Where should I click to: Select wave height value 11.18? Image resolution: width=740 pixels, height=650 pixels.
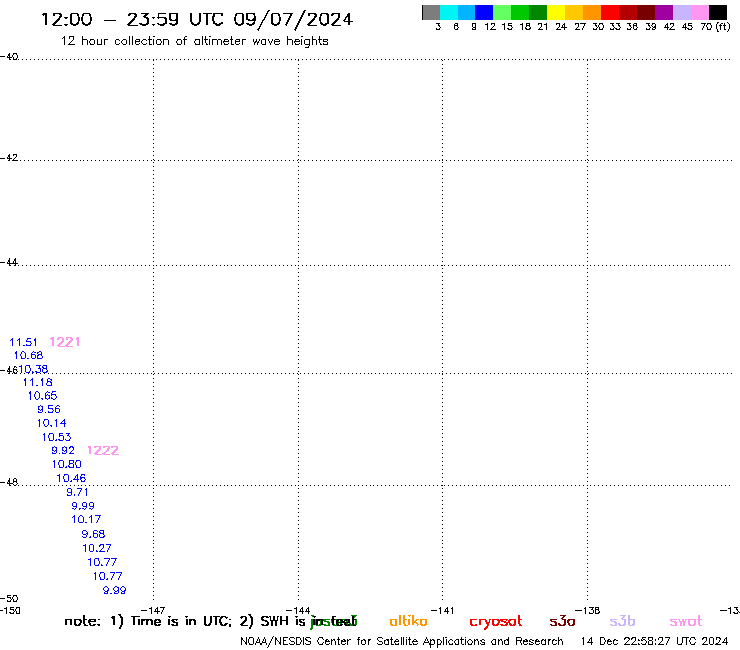38,382
